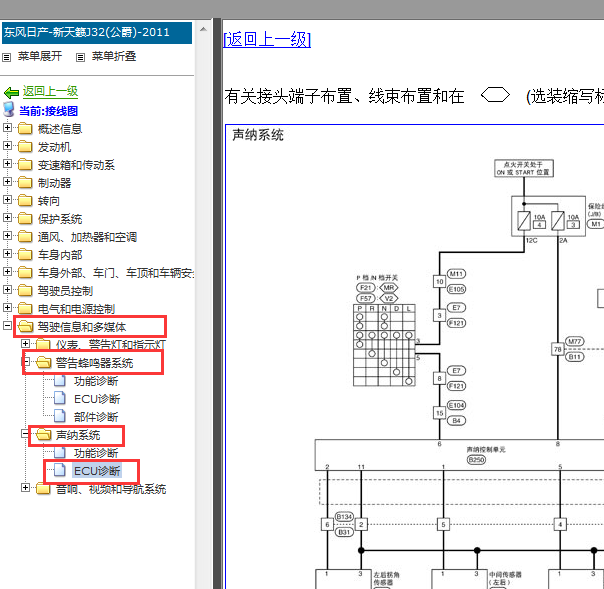Select highlighted ECU诊断 under 声纳系统
The image size is (604, 589).
pos(97,471)
